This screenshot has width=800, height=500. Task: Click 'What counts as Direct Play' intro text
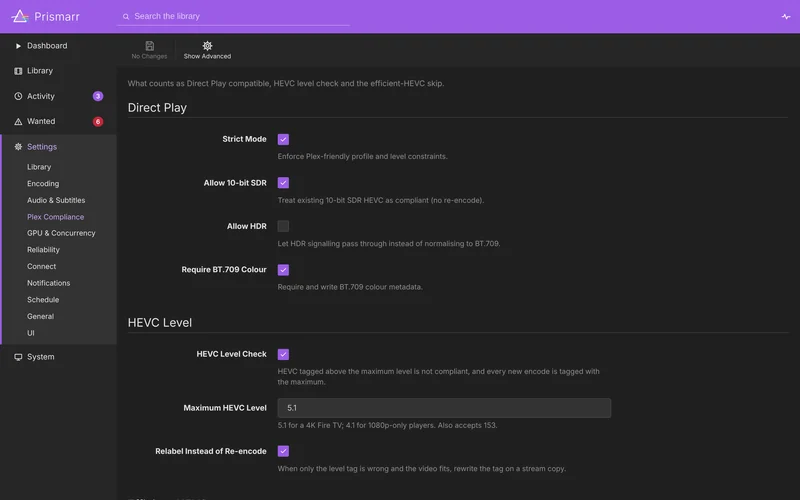(x=286, y=83)
